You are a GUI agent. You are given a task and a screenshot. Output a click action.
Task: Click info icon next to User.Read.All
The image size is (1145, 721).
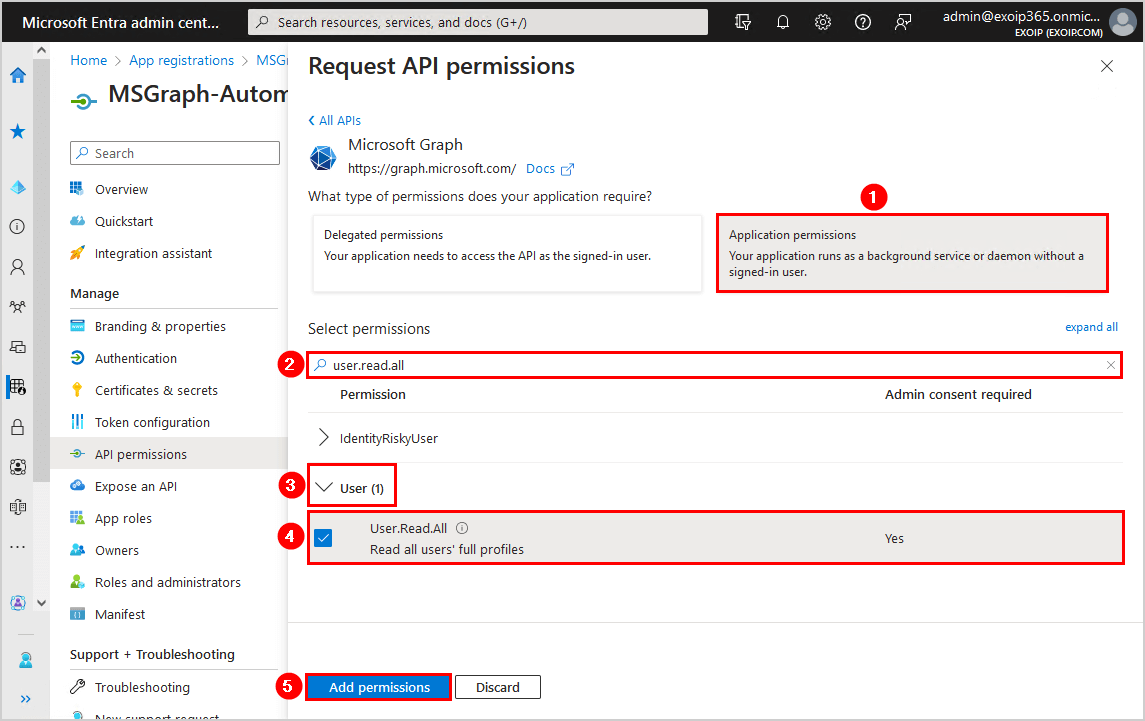(462, 529)
